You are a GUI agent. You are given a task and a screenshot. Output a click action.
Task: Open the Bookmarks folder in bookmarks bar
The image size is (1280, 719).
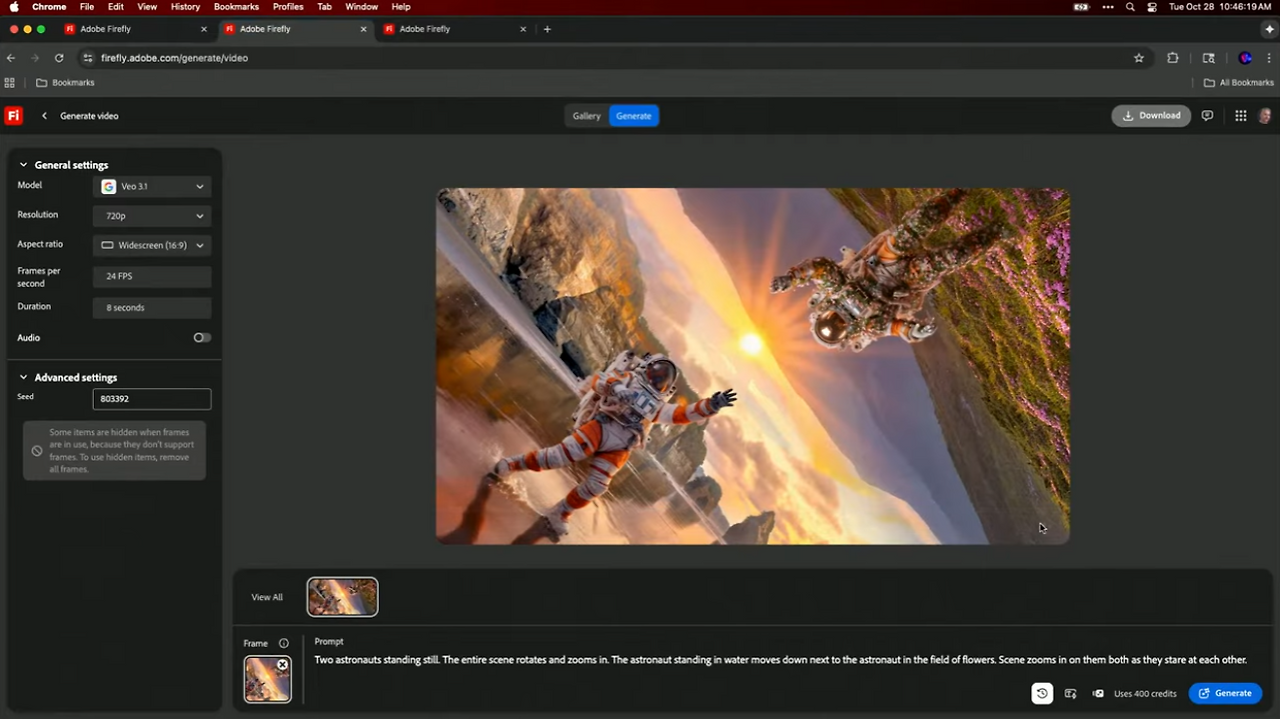point(66,83)
